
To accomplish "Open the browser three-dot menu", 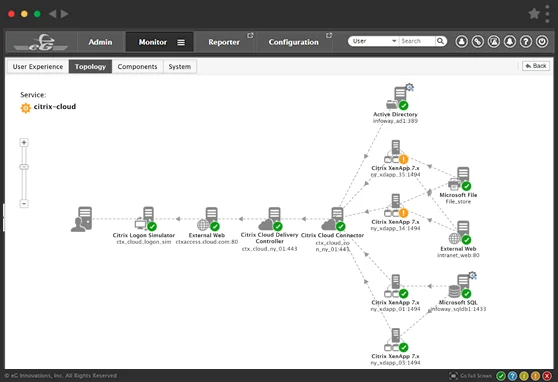I will point(547,14).
